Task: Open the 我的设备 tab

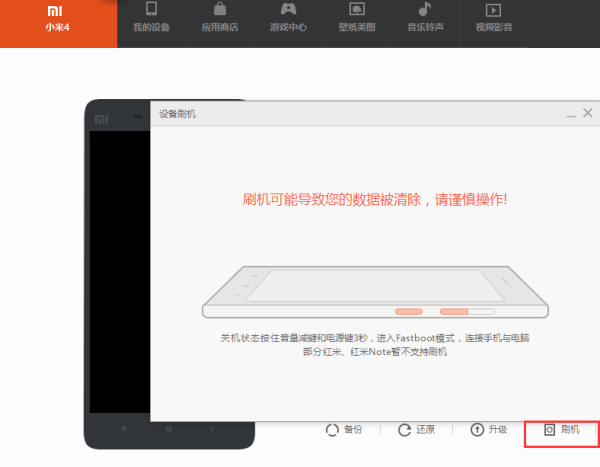Action: pyautogui.click(x=151, y=24)
